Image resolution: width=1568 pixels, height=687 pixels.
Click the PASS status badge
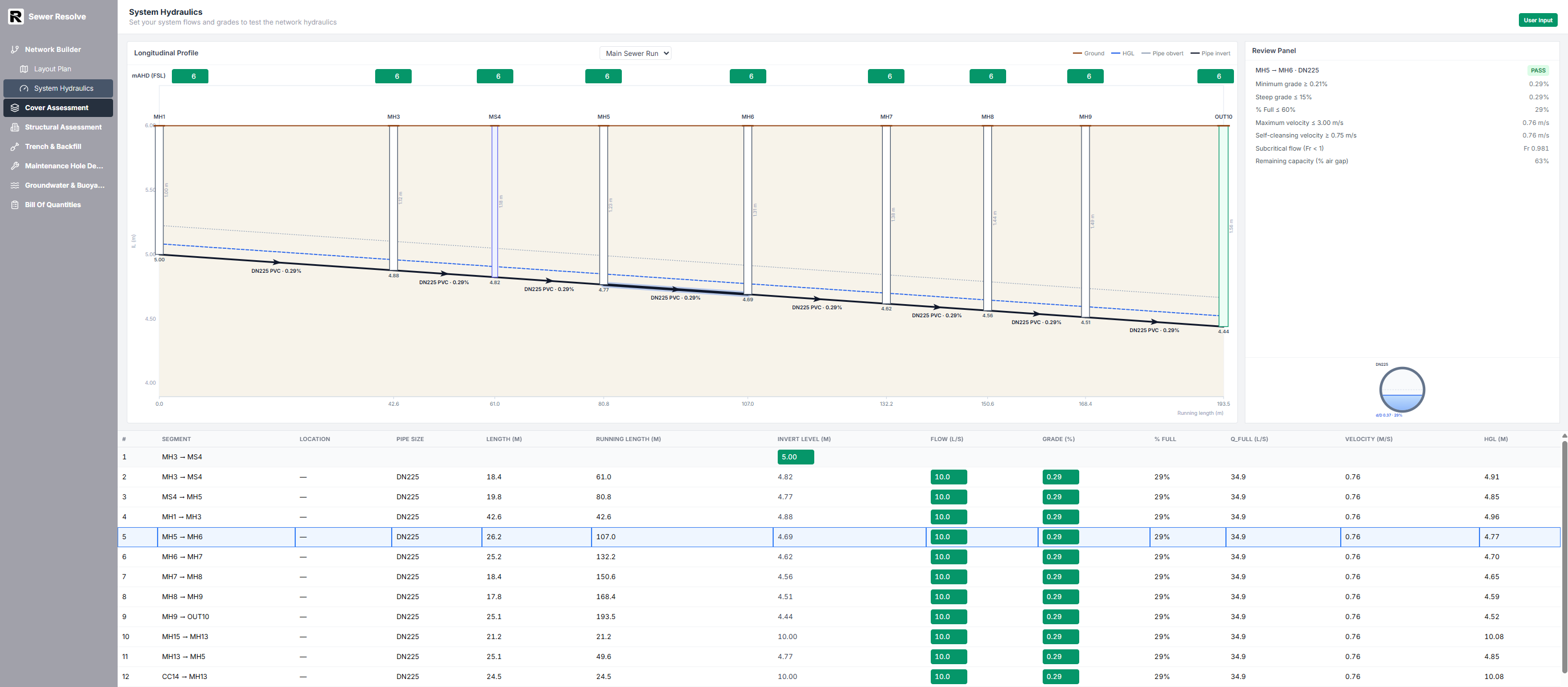pyautogui.click(x=1538, y=71)
